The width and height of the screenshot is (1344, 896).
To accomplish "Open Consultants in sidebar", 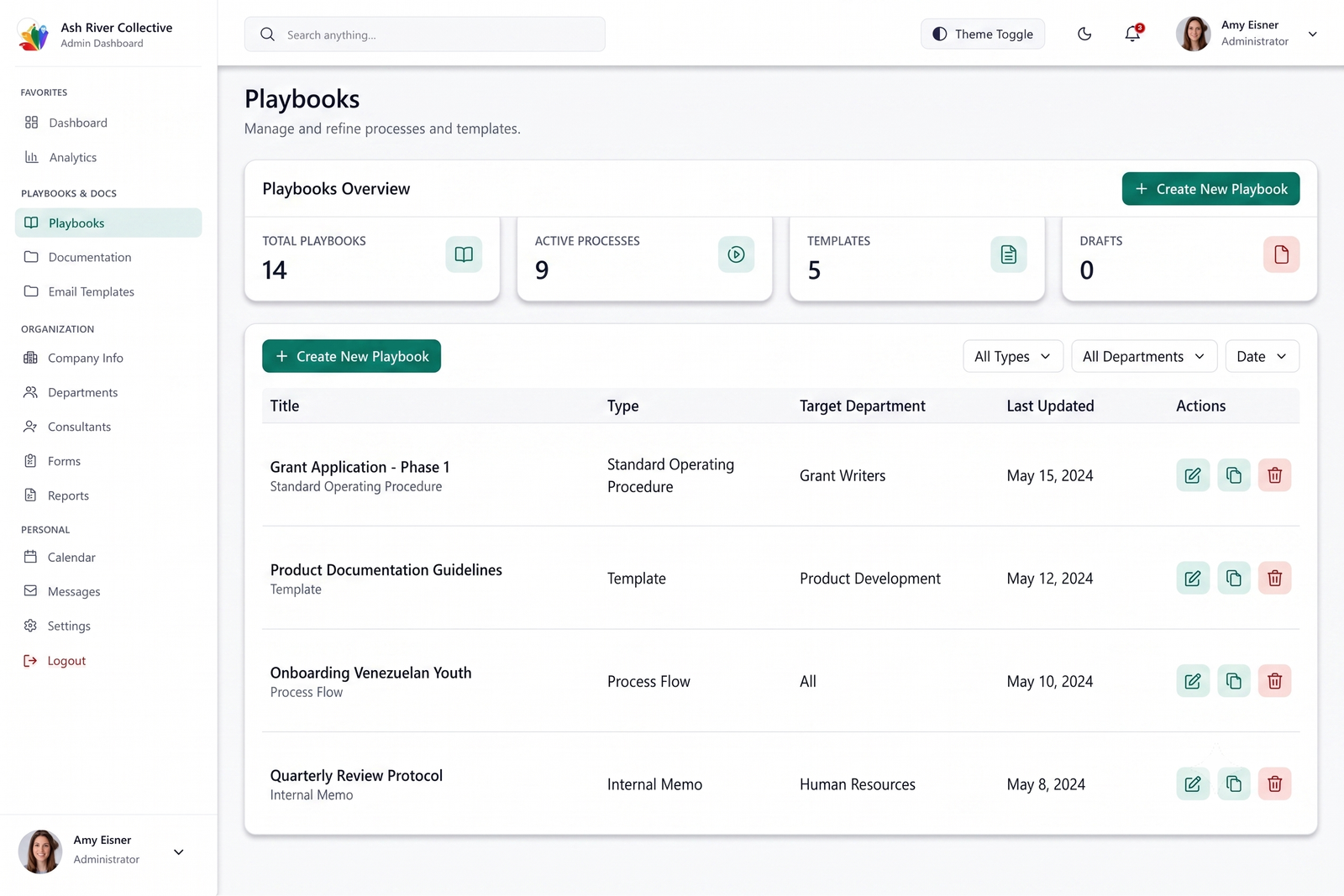I will (108, 427).
